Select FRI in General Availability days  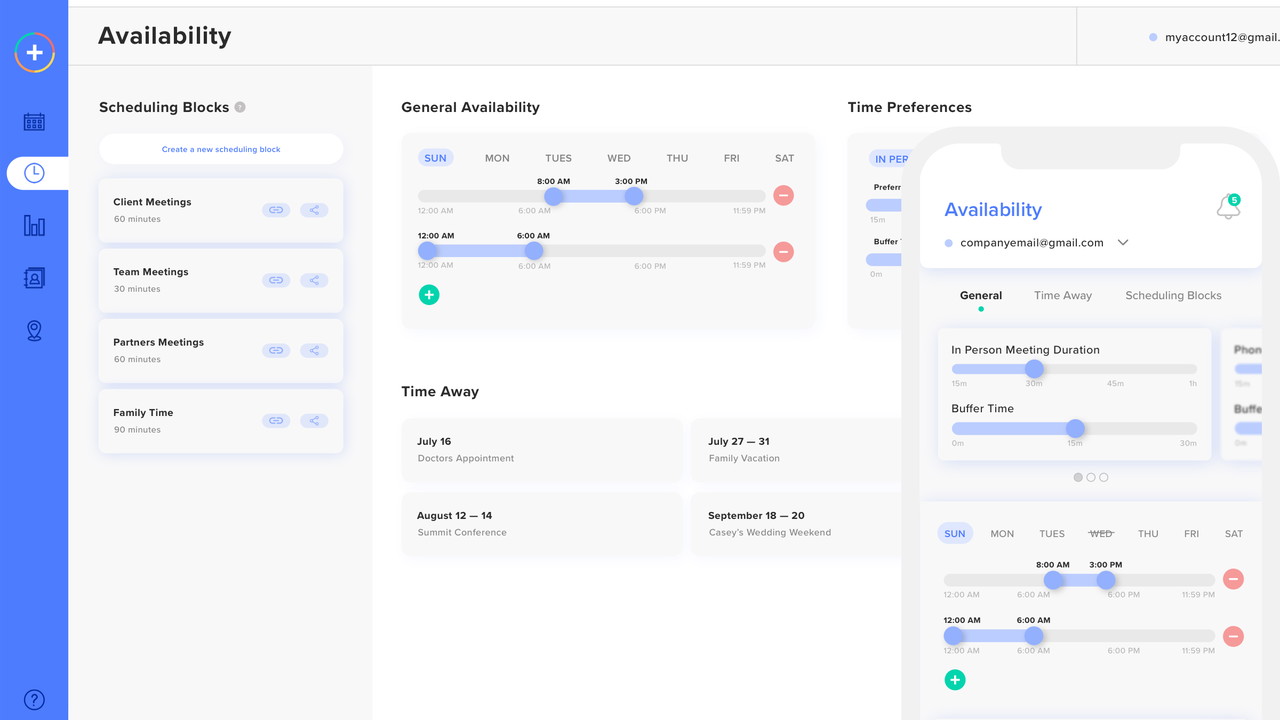click(x=731, y=158)
